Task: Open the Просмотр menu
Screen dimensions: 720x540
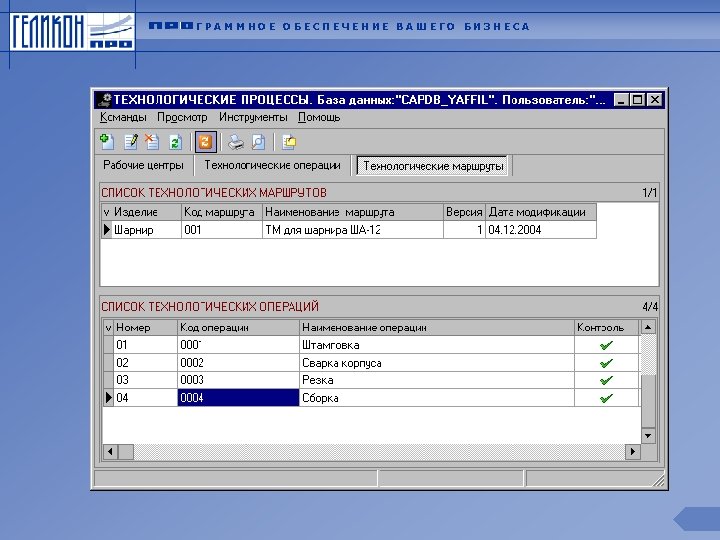Action: pos(182,118)
